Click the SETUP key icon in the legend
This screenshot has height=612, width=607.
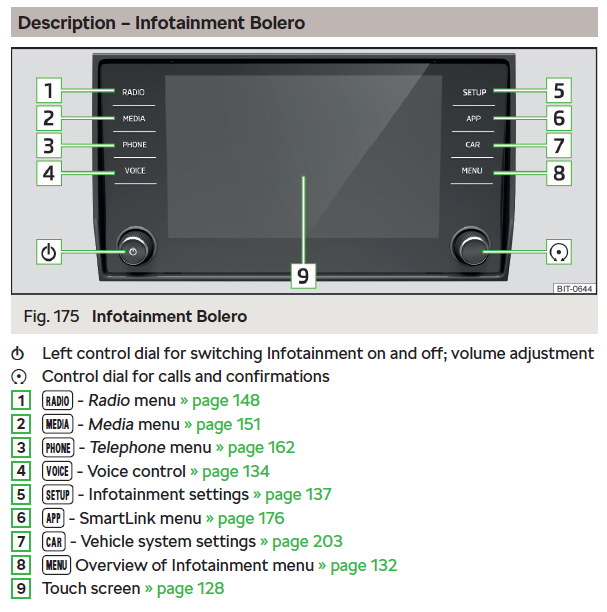coord(57,495)
